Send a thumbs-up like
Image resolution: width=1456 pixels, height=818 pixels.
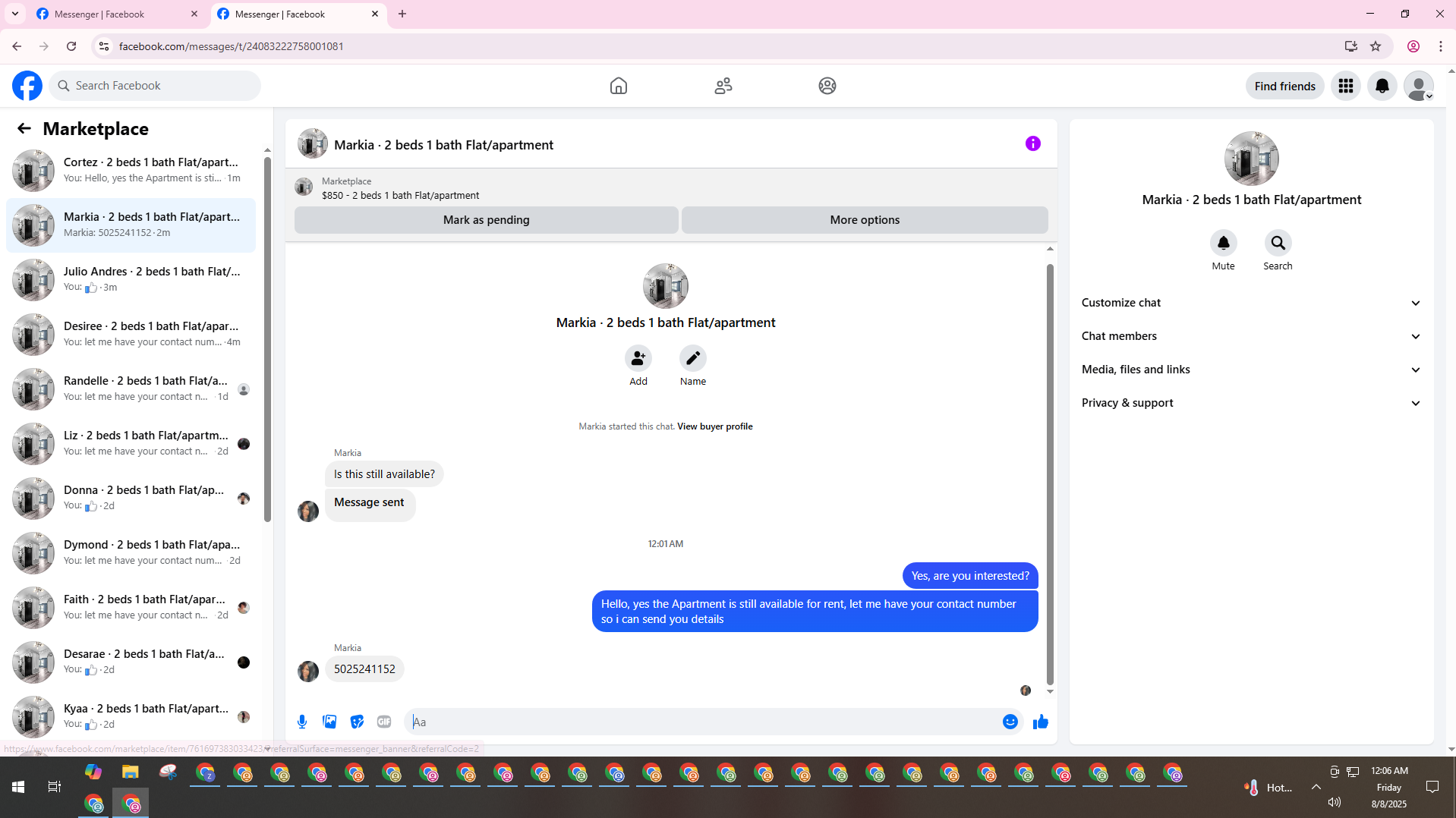[x=1041, y=722]
